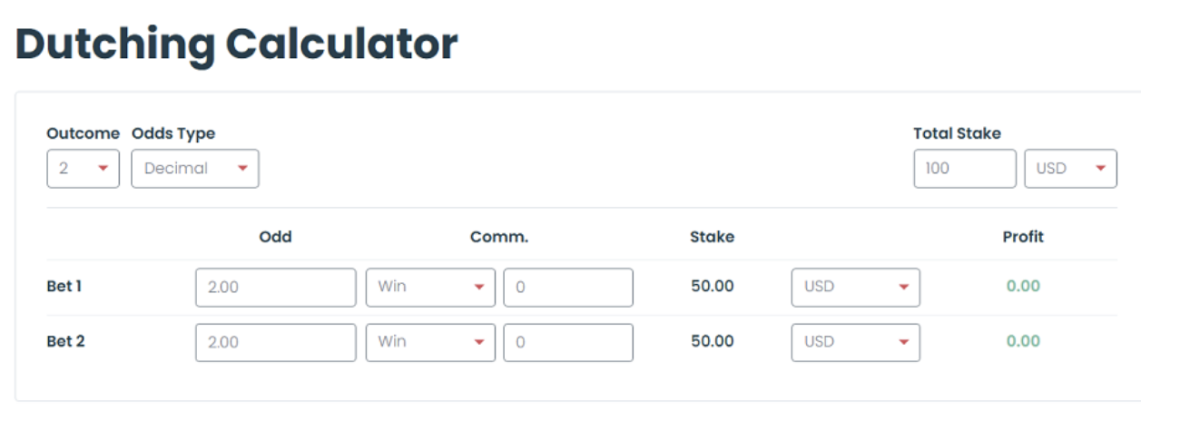Focus the Total Stake amount field
The height and width of the screenshot is (421, 1200).
[965, 169]
